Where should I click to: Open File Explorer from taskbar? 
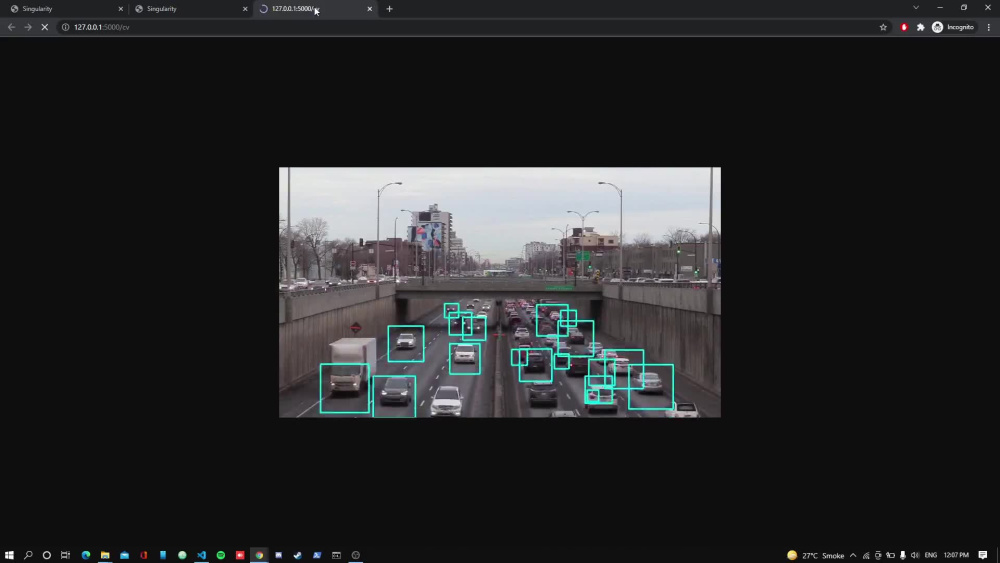point(105,555)
